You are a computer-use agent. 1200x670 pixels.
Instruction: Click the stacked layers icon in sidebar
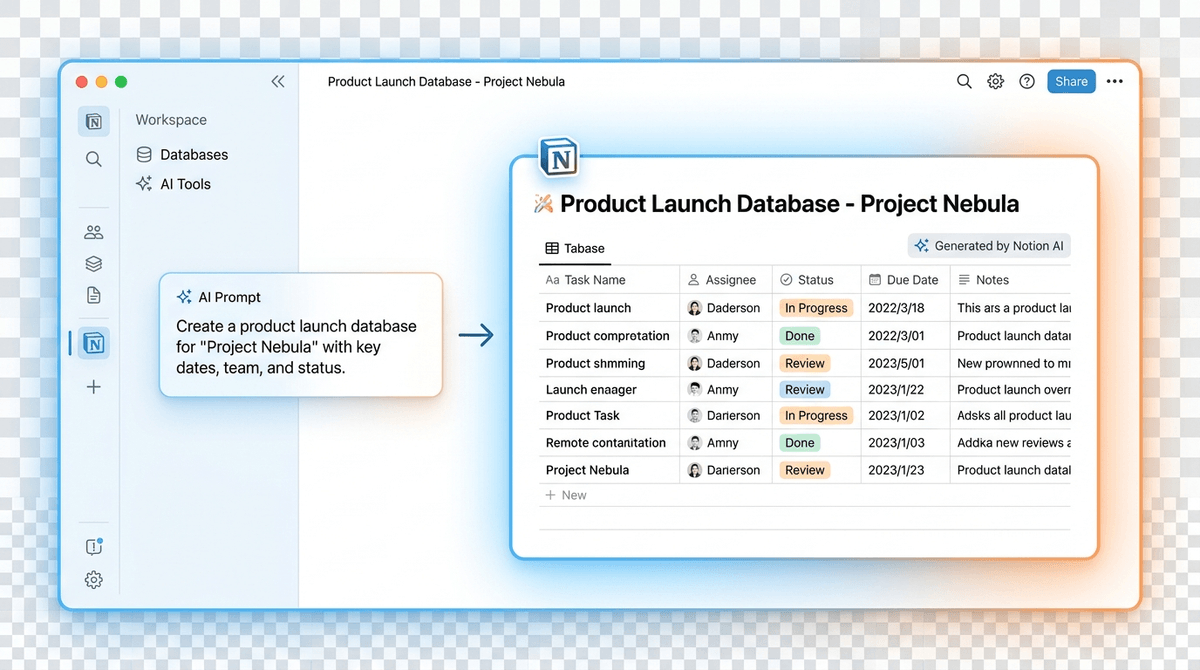click(93, 264)
